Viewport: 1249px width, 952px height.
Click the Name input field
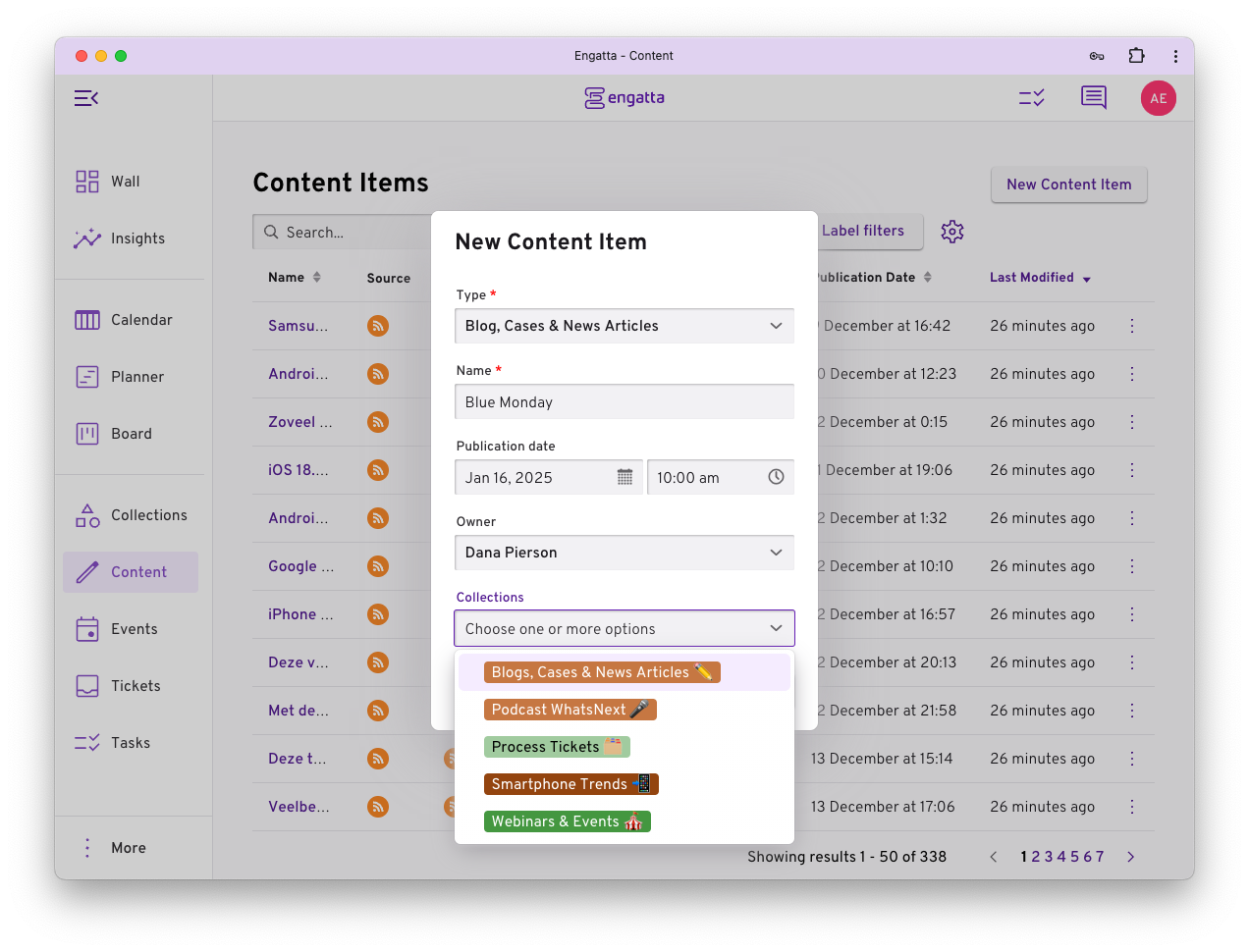point(624,402)
